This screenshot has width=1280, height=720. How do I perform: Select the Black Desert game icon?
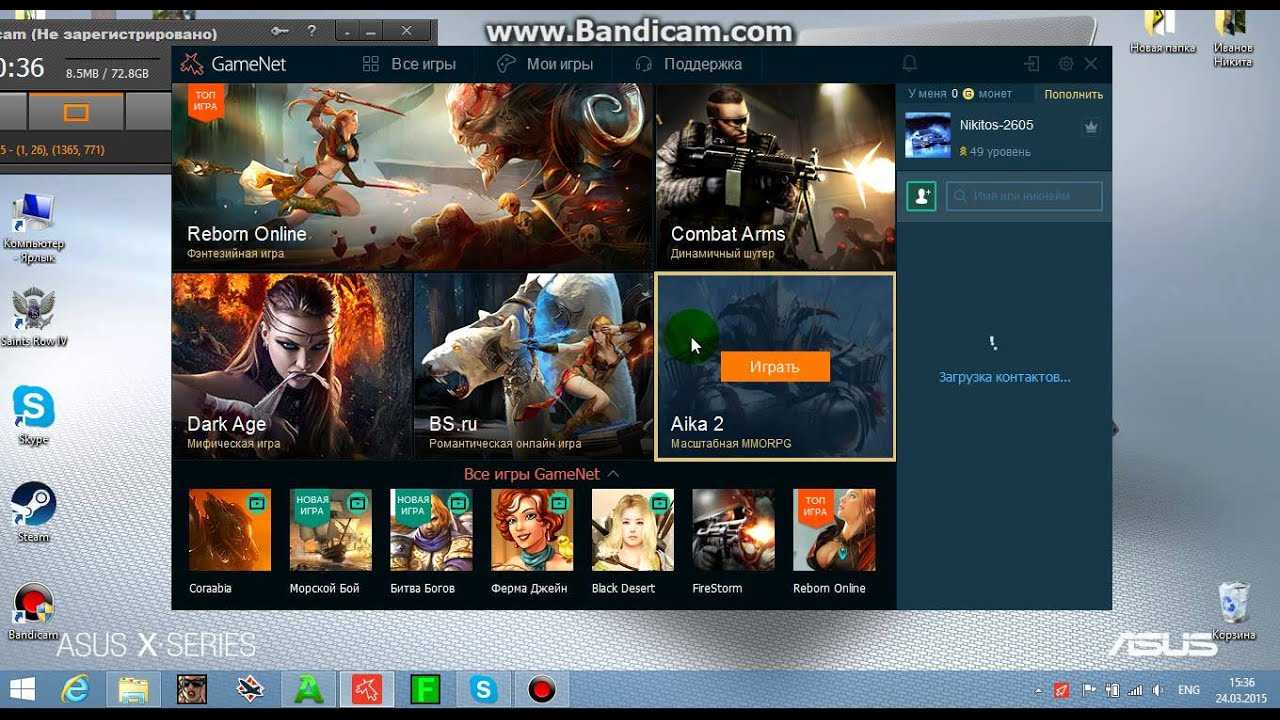click(633, 530)
